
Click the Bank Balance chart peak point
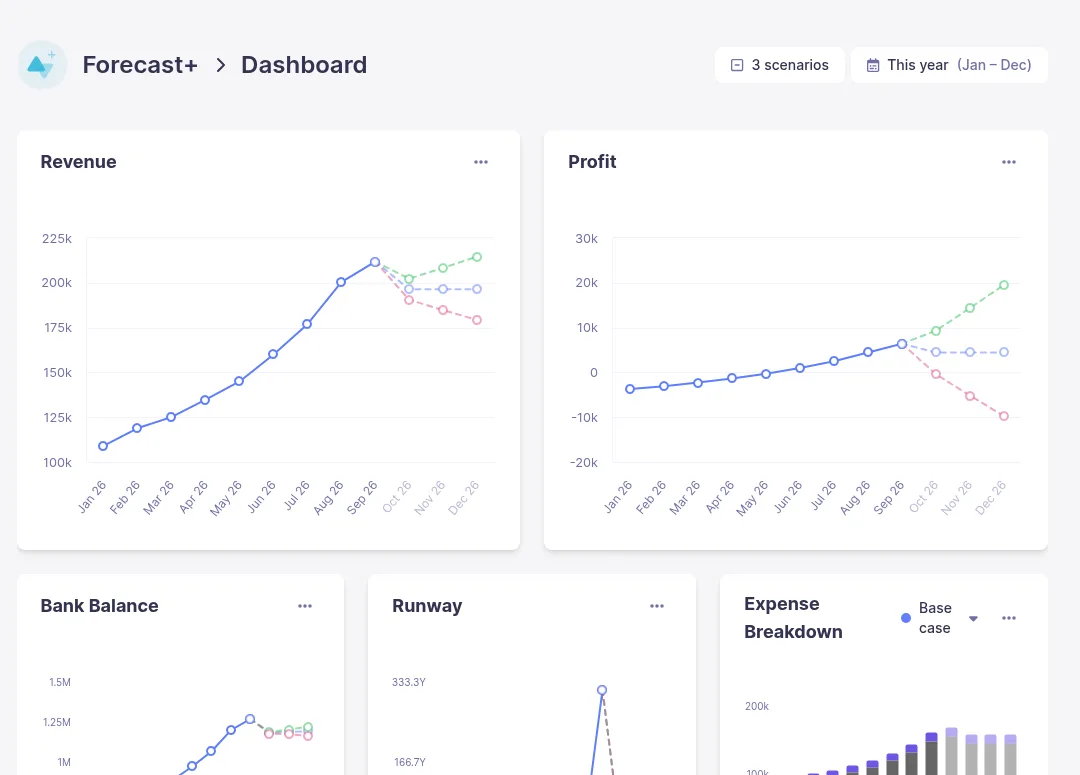(250, 719)
